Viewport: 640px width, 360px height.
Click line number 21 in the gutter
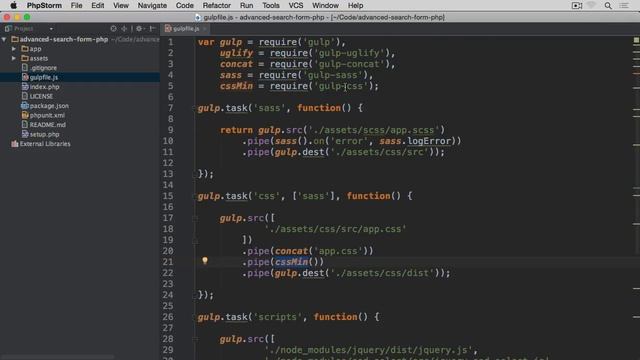pos(168,262)
